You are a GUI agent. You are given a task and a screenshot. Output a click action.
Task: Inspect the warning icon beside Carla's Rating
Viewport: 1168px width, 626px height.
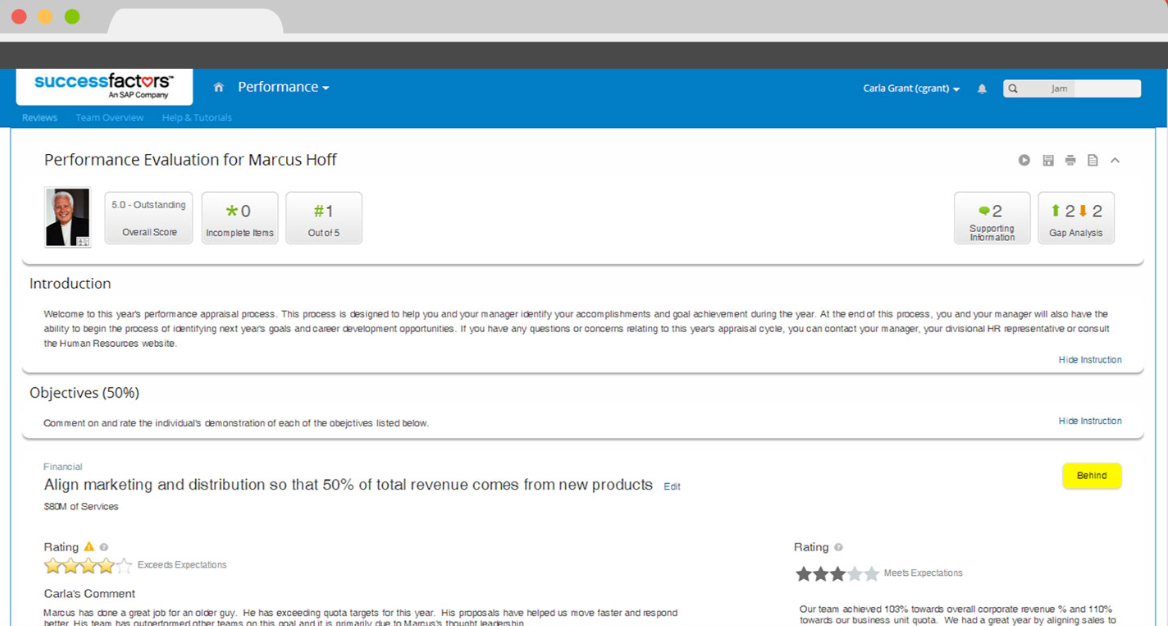pos(87,546)
